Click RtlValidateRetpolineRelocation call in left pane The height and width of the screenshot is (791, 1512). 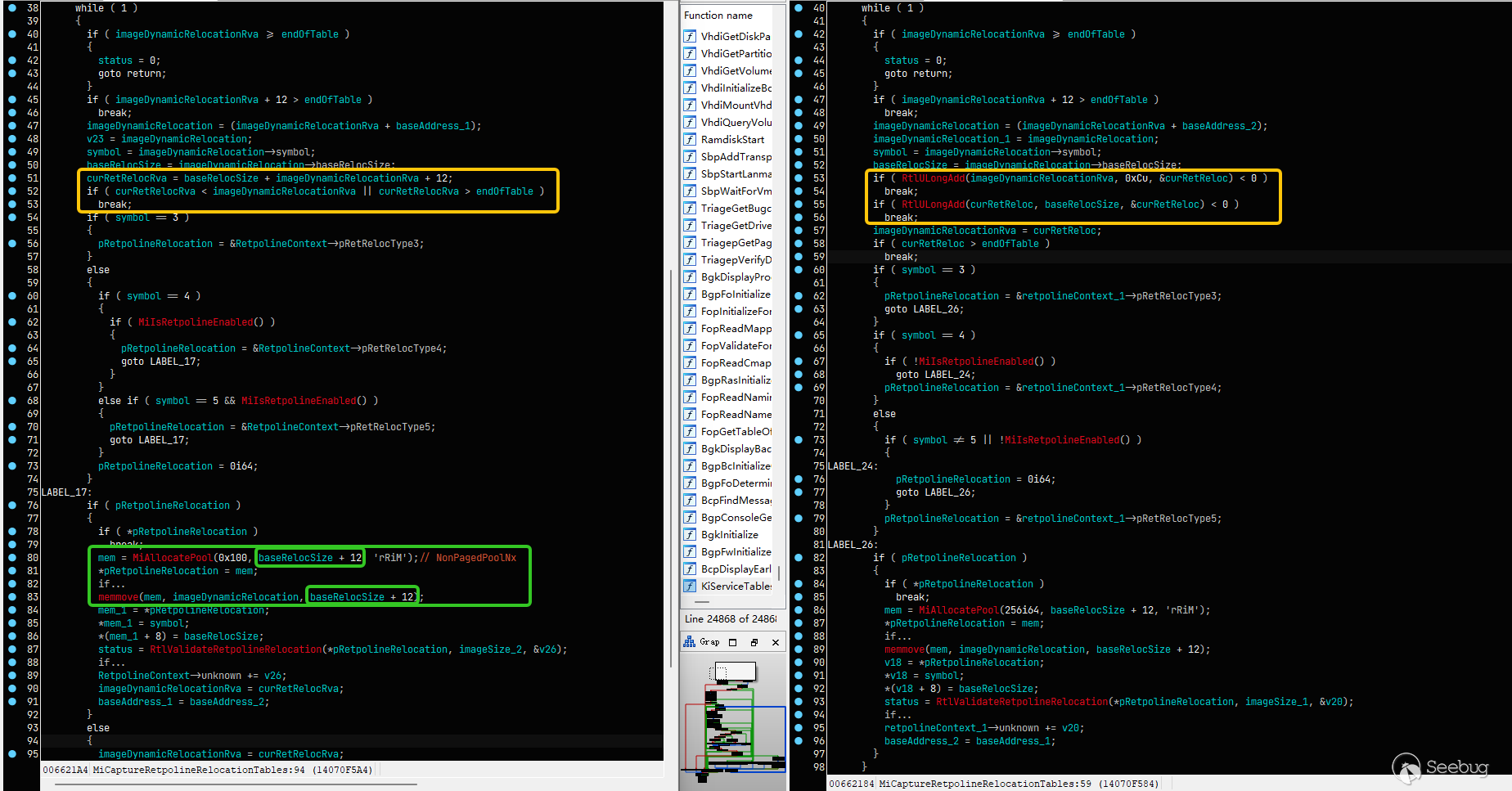click(x=236, y=649)
